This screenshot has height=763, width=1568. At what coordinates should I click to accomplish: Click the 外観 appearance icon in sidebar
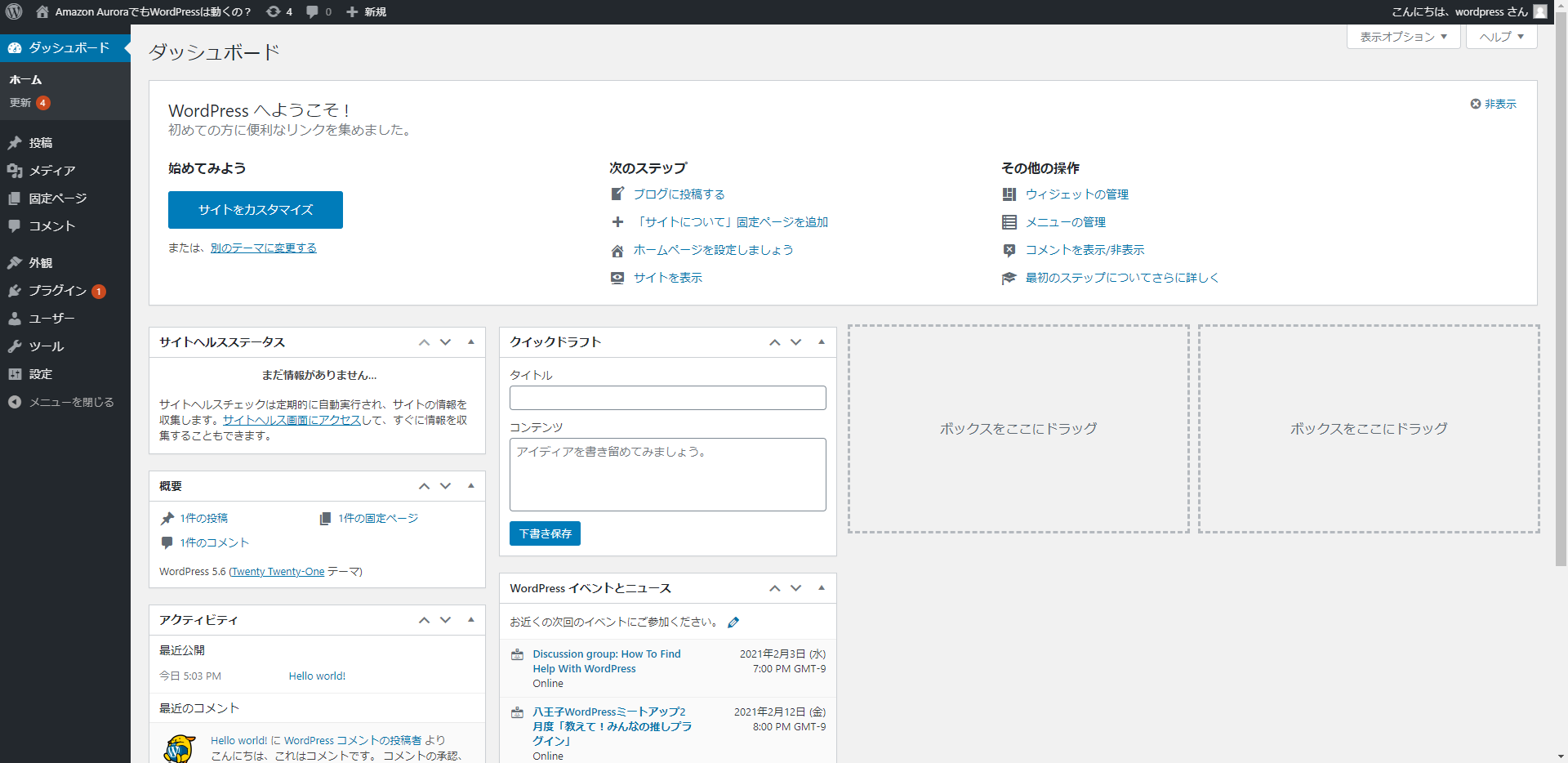coord(15,262)
